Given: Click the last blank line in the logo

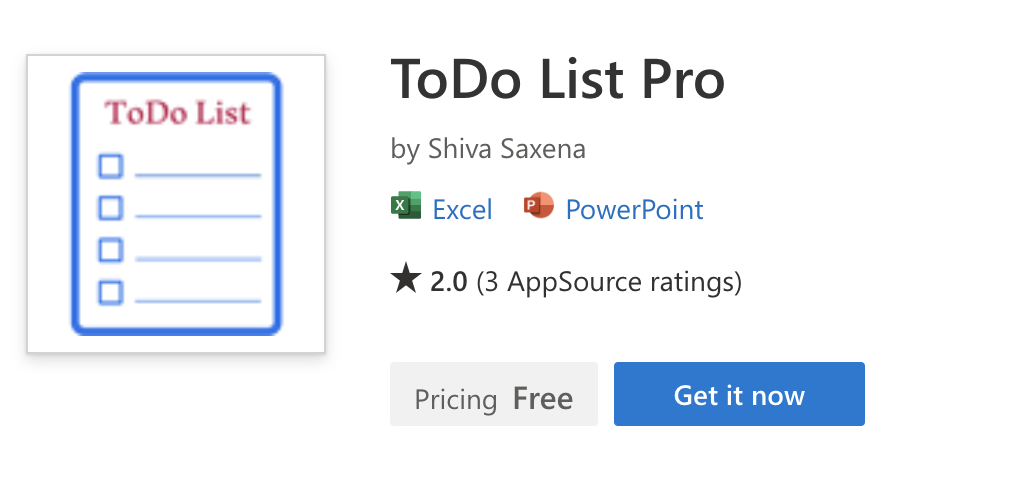Looking at the screenshot, I should tap(197, 301).
